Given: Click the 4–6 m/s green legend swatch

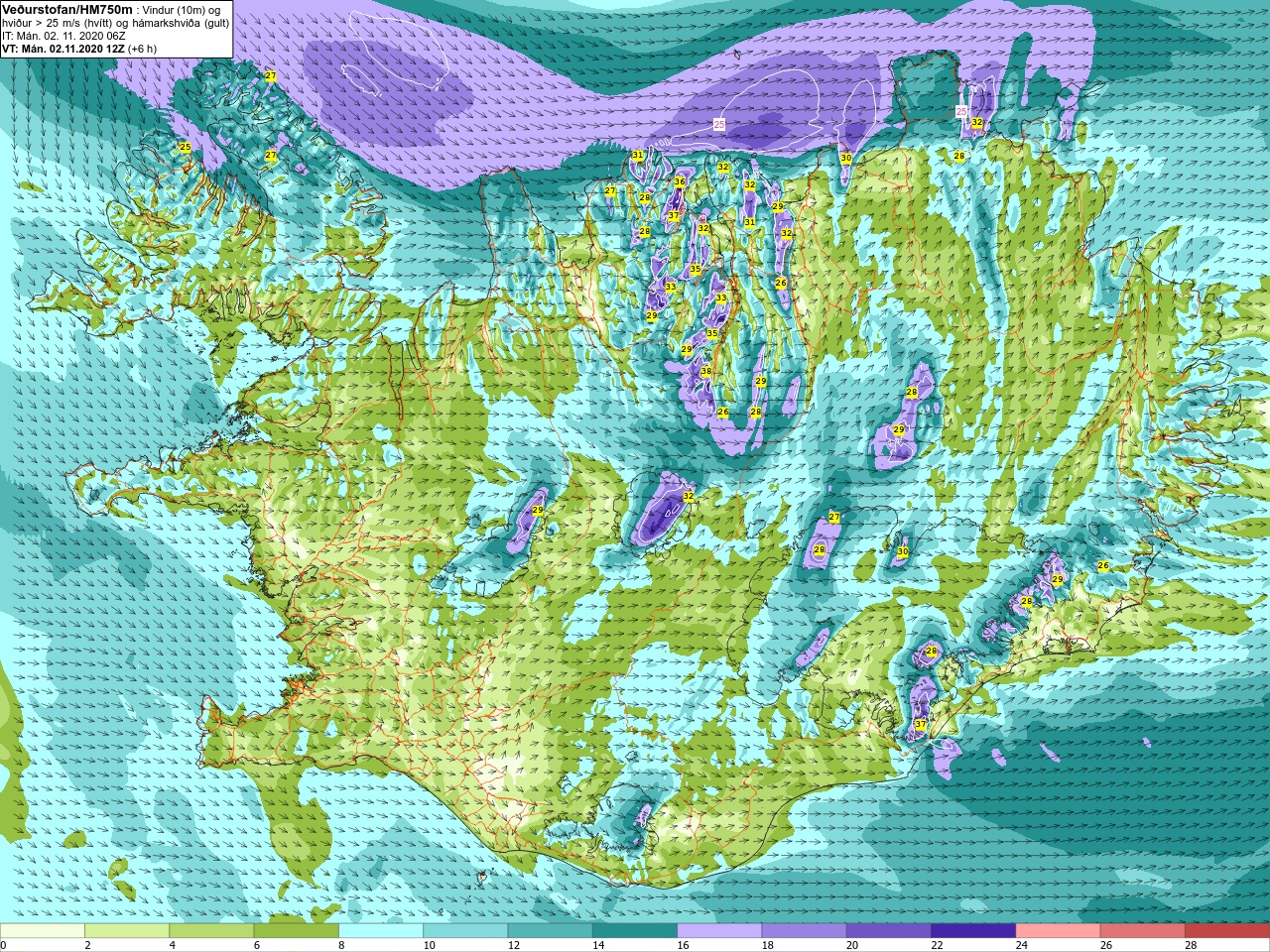Looking at the screenshot, I should [211, 931].
